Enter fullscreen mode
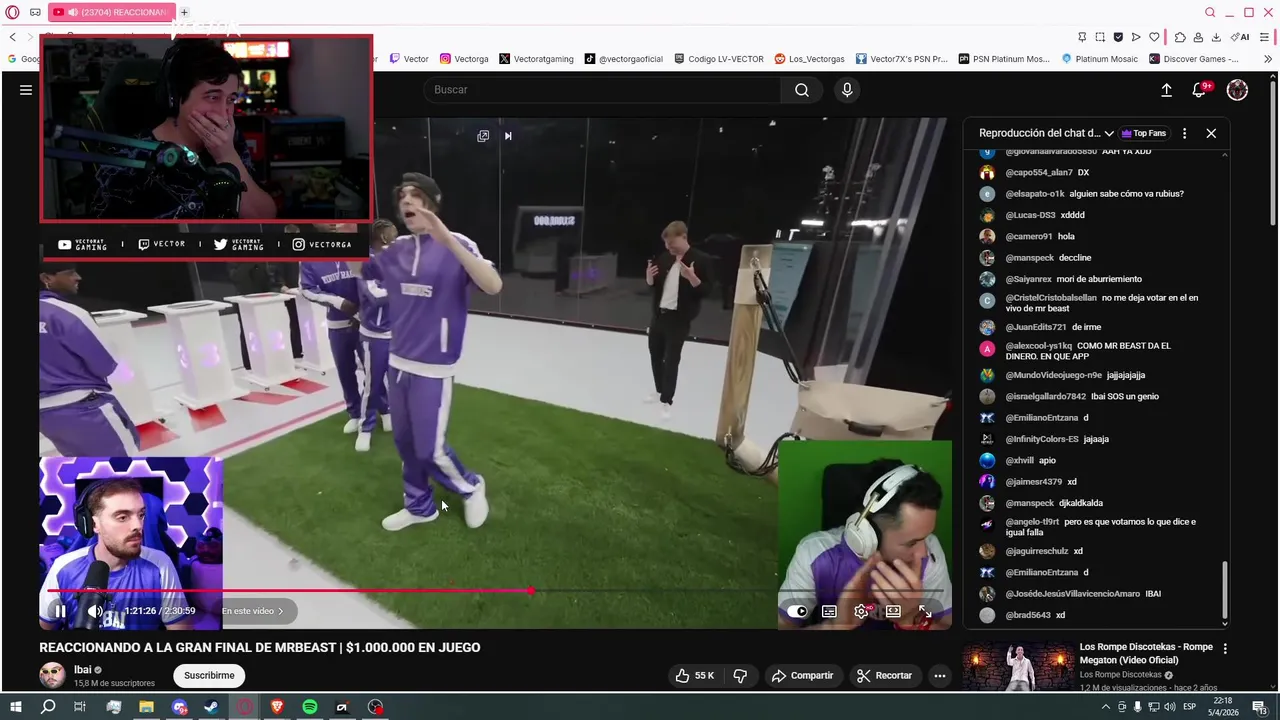 click(x=925, y=611)
